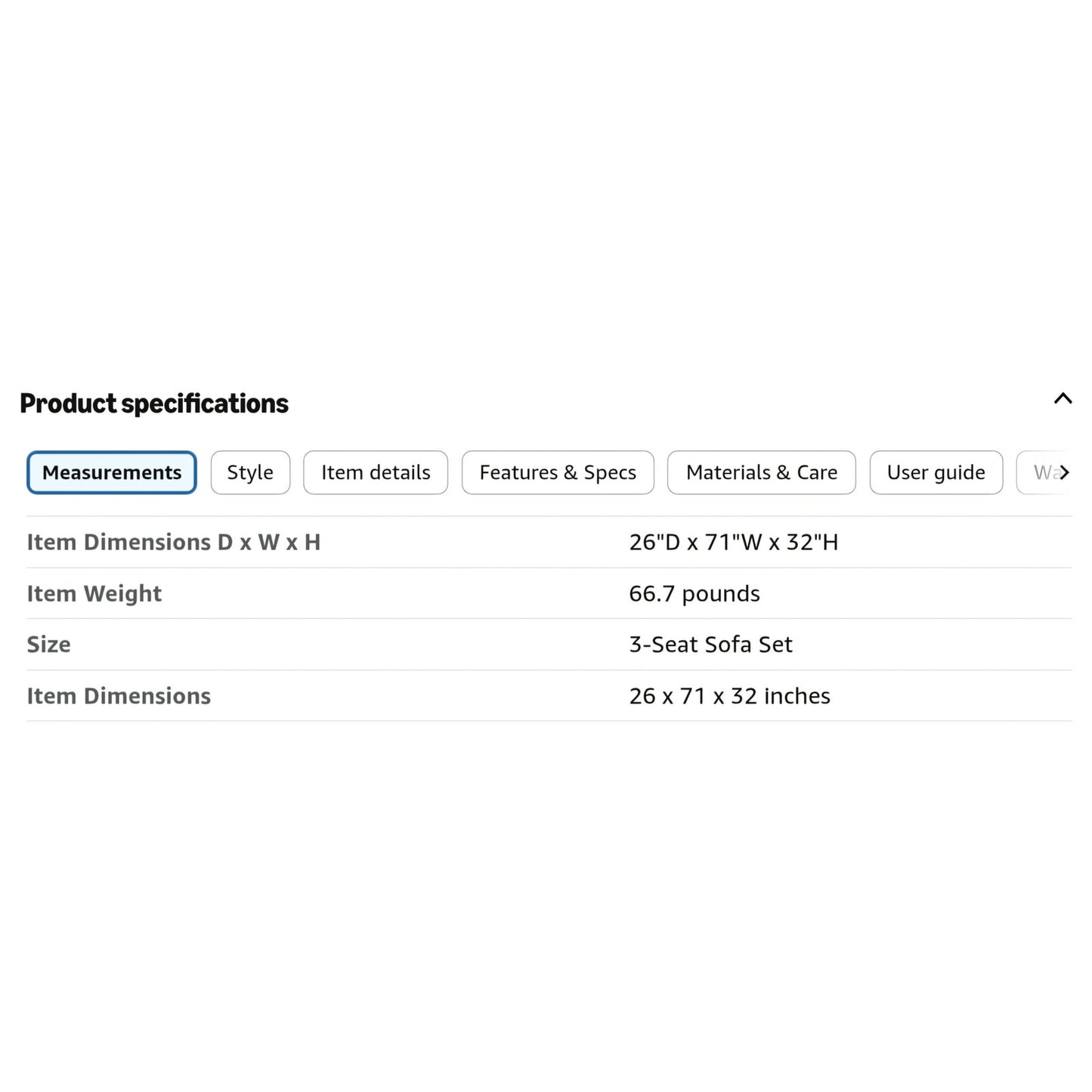Click the Product specifications heading
This screenshot has width=1092, height=1092.
[x=154, y=404]
